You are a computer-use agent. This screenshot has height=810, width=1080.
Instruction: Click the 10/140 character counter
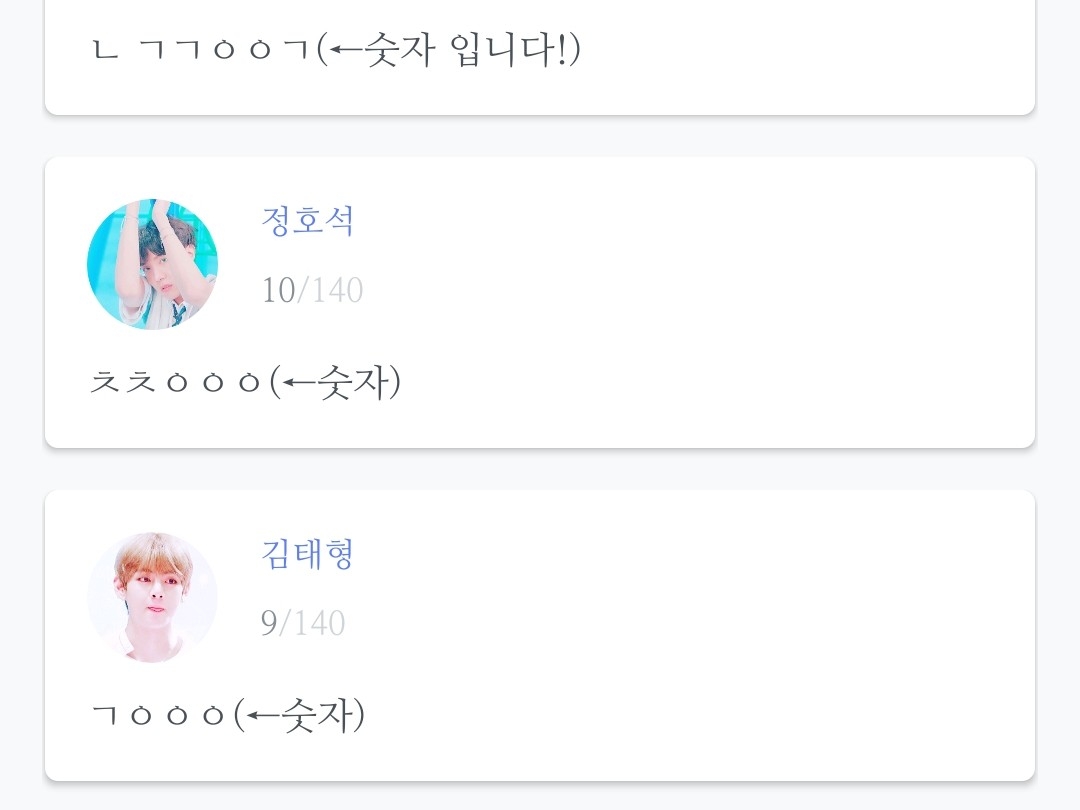tap(311, 291)
